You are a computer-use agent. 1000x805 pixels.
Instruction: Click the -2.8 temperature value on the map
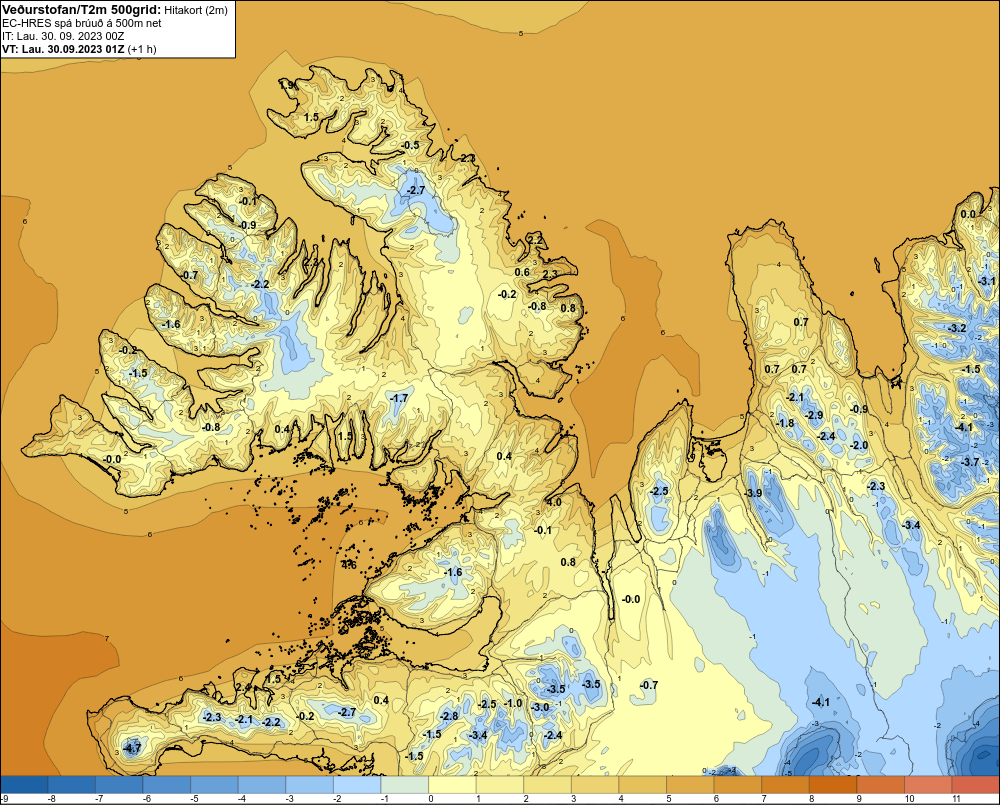[x=450, y=716]
